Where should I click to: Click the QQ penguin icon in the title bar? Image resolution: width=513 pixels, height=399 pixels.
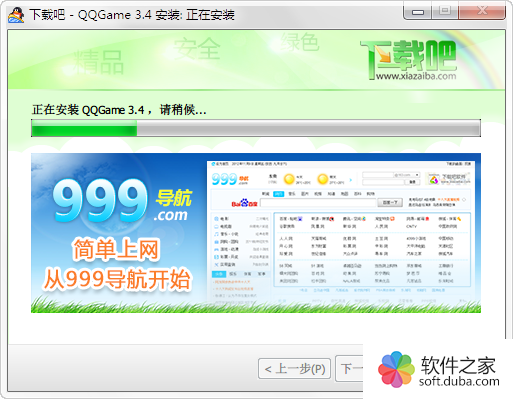16,14
